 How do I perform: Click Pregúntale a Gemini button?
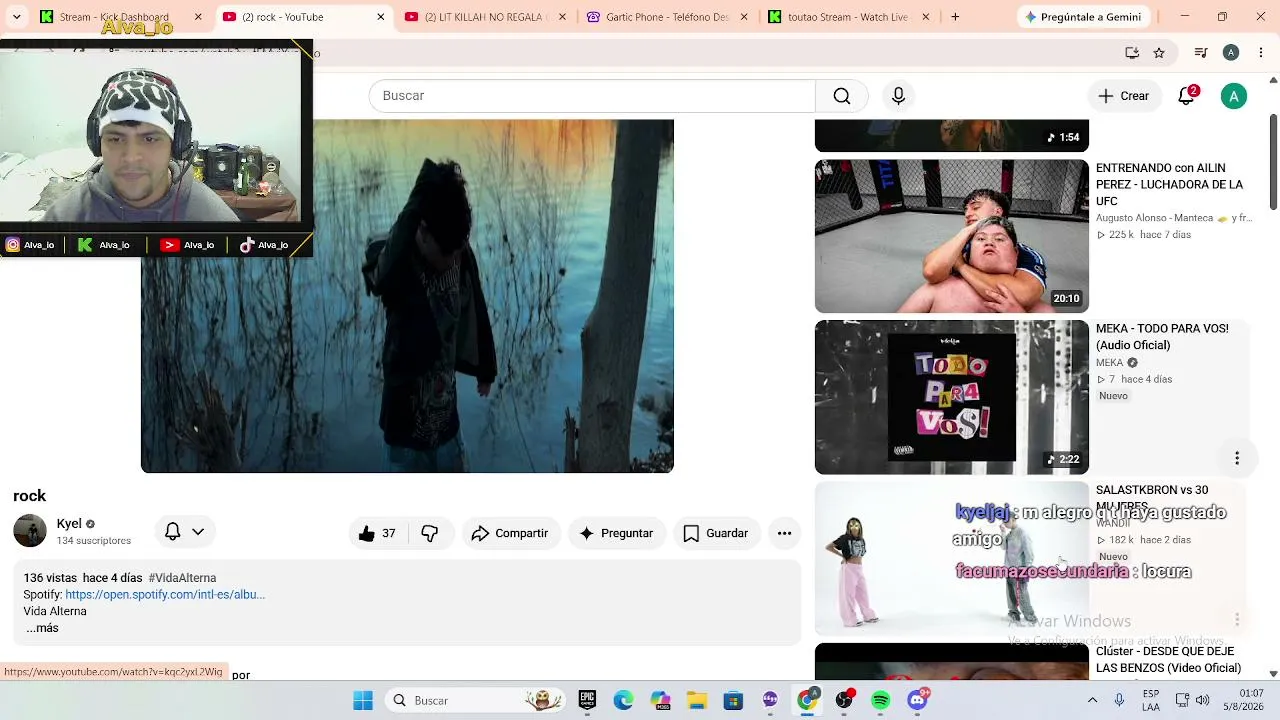click(x=1082, y=17)
